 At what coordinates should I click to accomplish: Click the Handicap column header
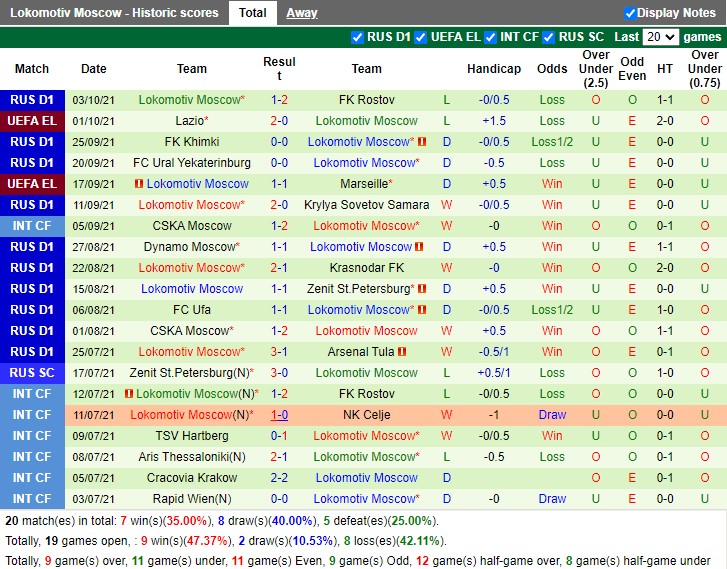click(494, 69)
